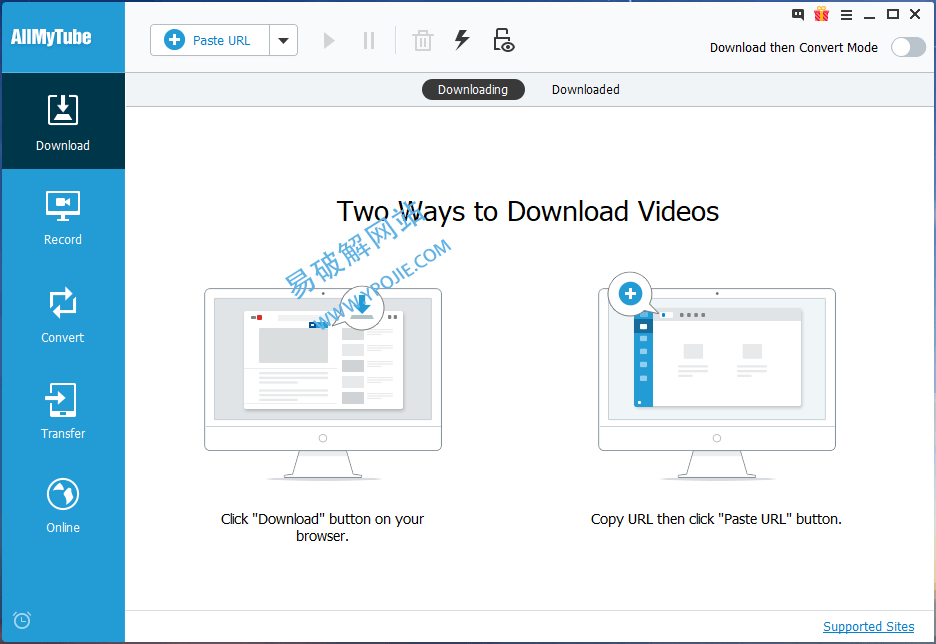The width and height of the screenshot is (936, 644).
Task: Click the delete task trash icon
Action: (422, 40)
